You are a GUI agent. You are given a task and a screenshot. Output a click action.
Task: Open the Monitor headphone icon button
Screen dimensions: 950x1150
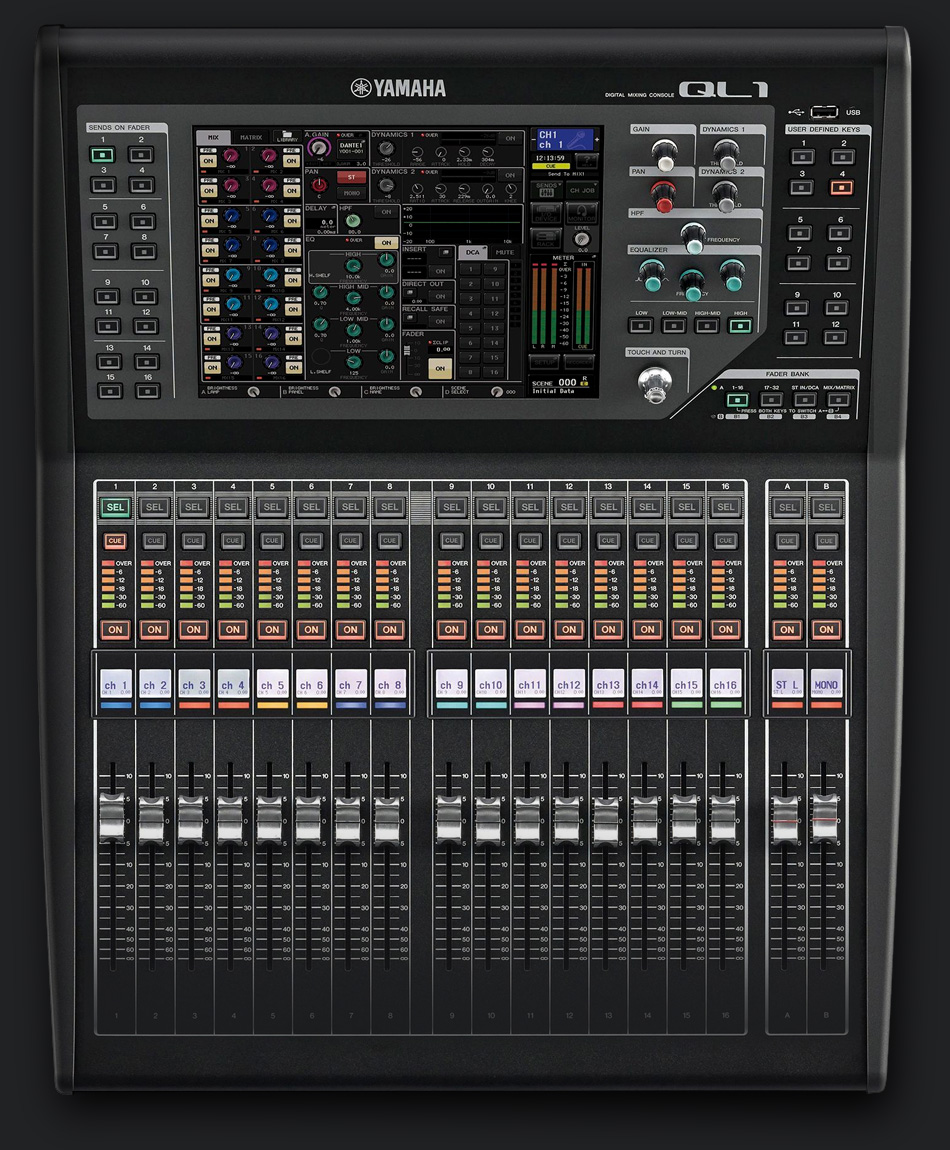click(579, 212)
